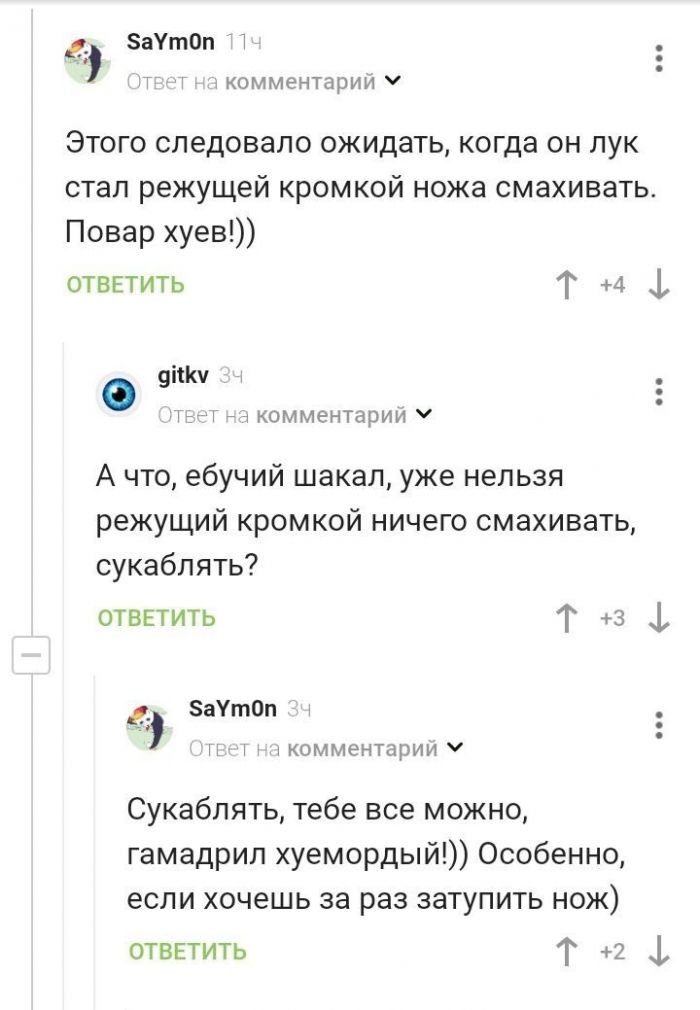Reply to the last SaYm0n comment
Image resolution: width=700 pixels, height=1010 pixels.
[188, 951]
